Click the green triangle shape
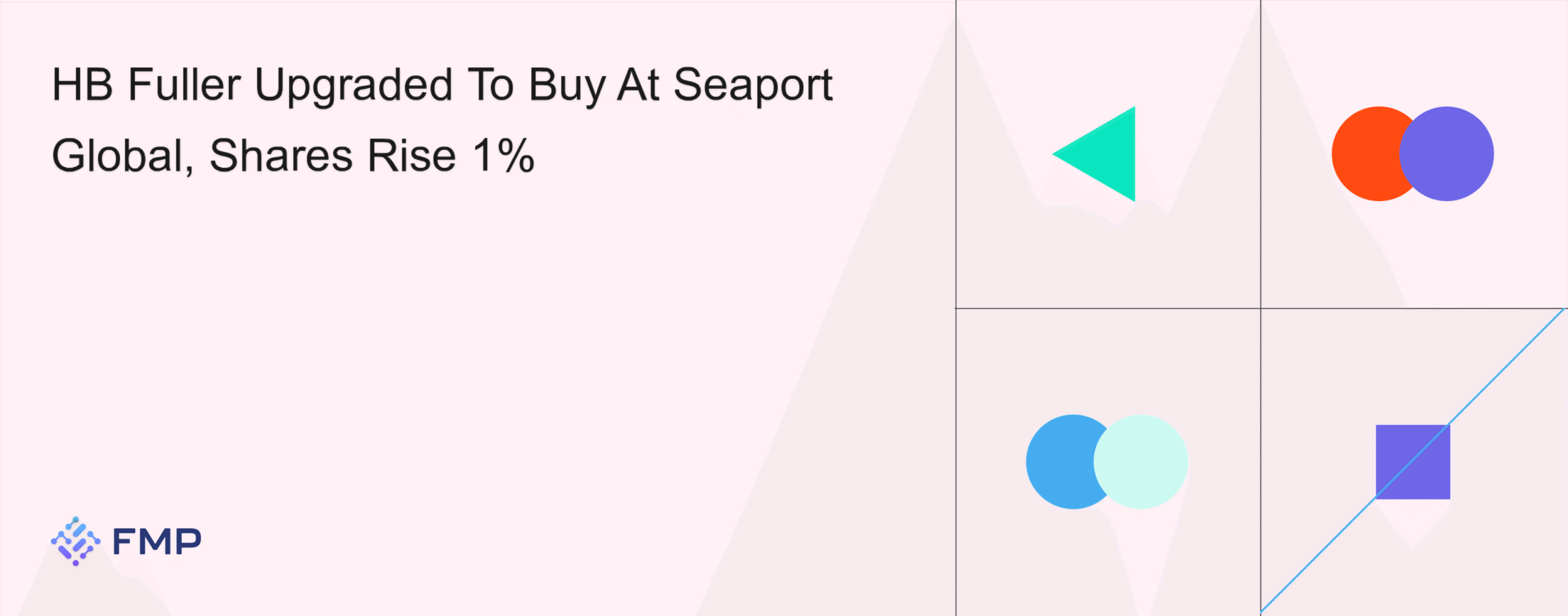Image resolution: width=1568 pixels, height=616 pixels. (1106, 154)
